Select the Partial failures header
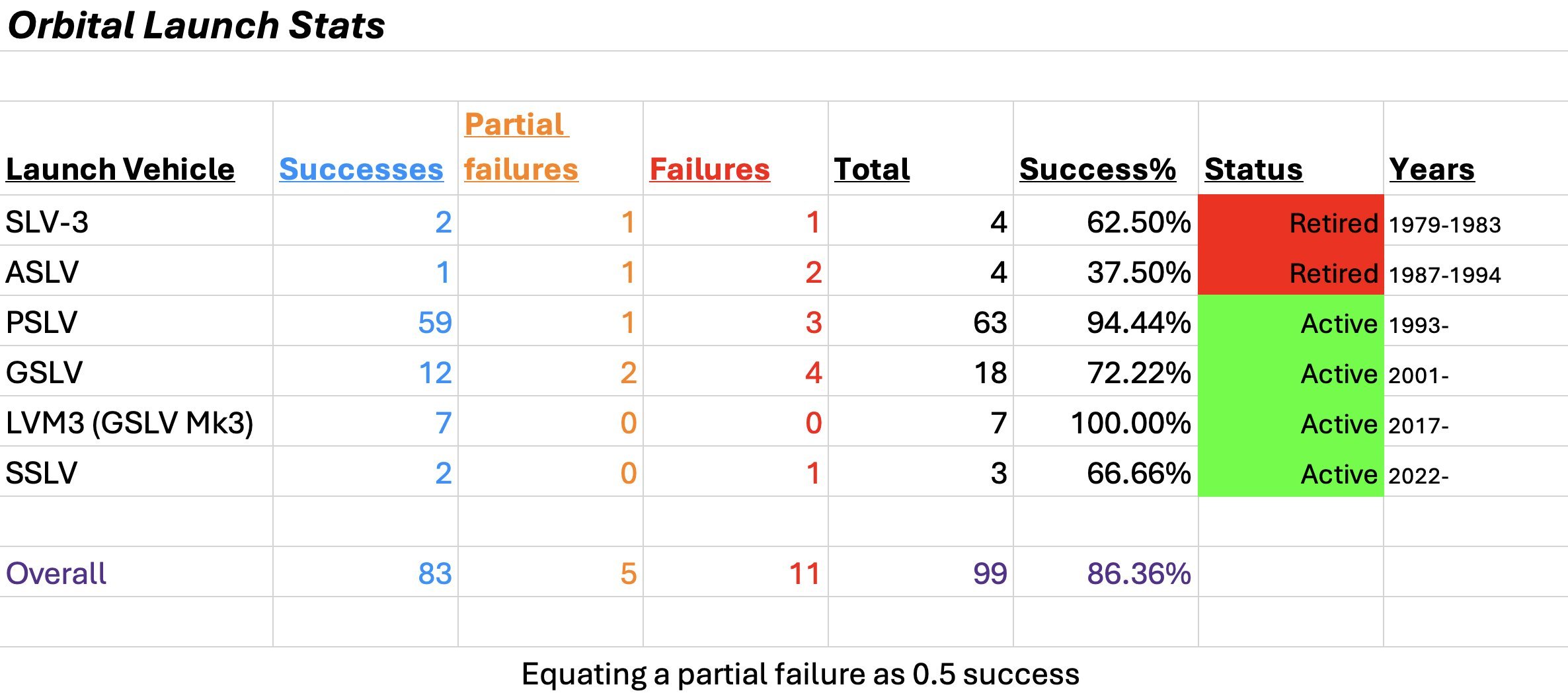The image size is (1568, 695). tap(521, 147)
